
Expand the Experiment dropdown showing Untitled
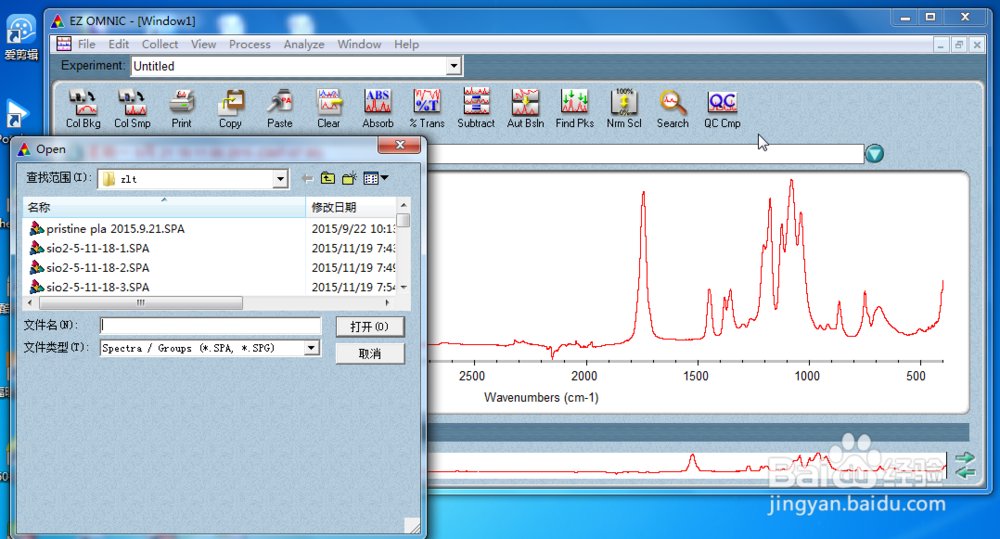point(453,66)
